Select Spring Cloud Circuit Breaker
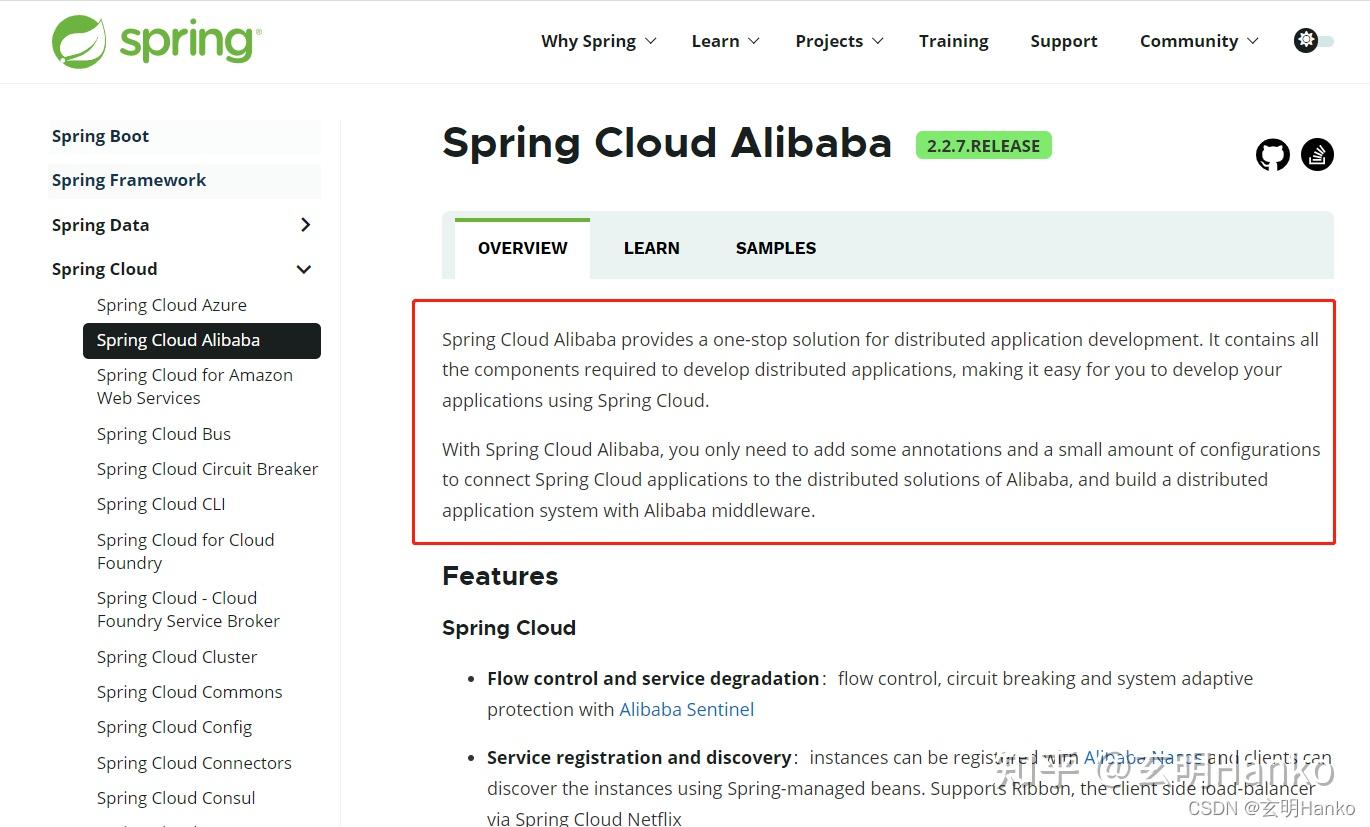Image resolution: width=1370 pixels, height=827 pixels. pos(207,469)
